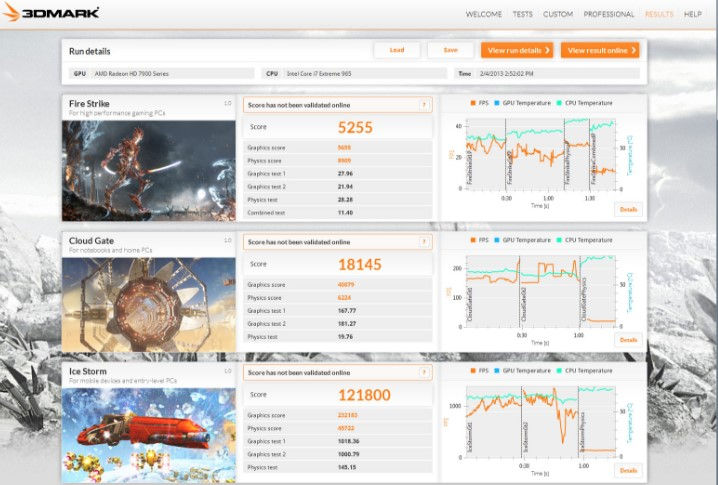Click the Save button
The height and width of the screenshot is (485, 718).
[x=451, y=50]
